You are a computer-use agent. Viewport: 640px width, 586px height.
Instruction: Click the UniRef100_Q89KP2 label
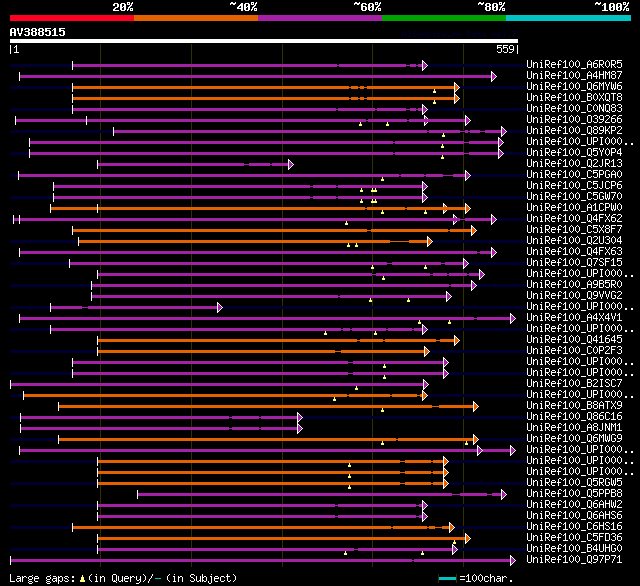click(x=574, y=131)
